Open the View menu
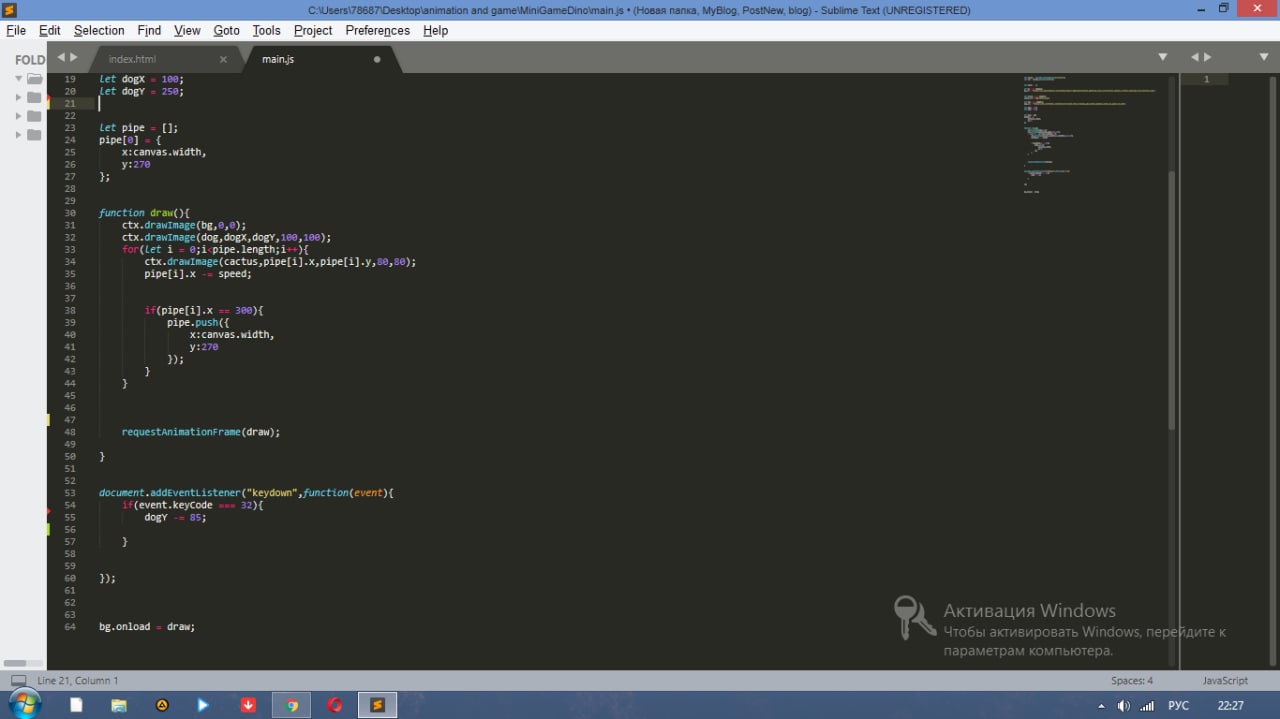This screenshot has height=719, width=1280. 187,30
